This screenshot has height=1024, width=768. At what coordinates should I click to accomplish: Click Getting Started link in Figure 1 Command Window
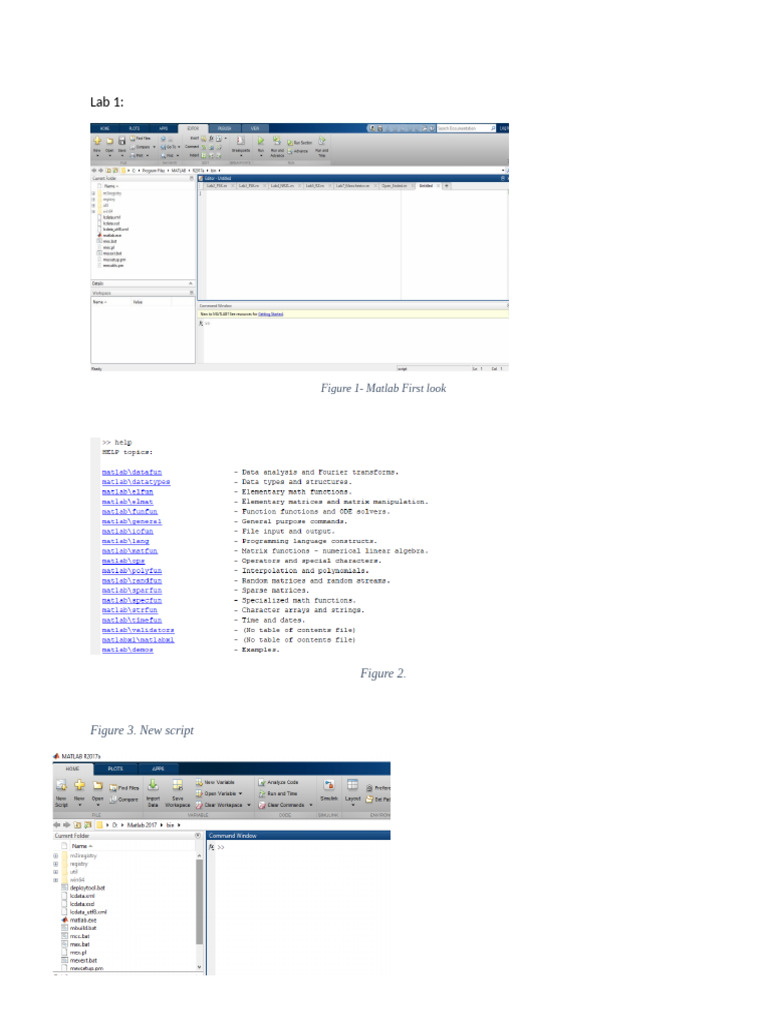270,314
